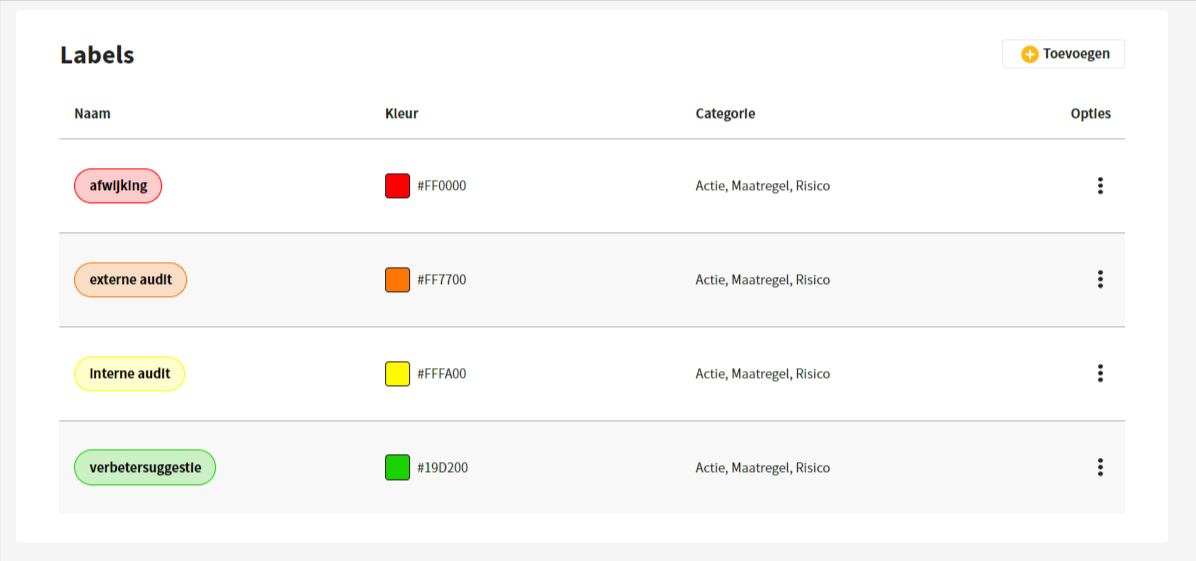1196x561 pixels.
Task: Click the orange #FF7700 color swatch
Action: pos(397,279)
